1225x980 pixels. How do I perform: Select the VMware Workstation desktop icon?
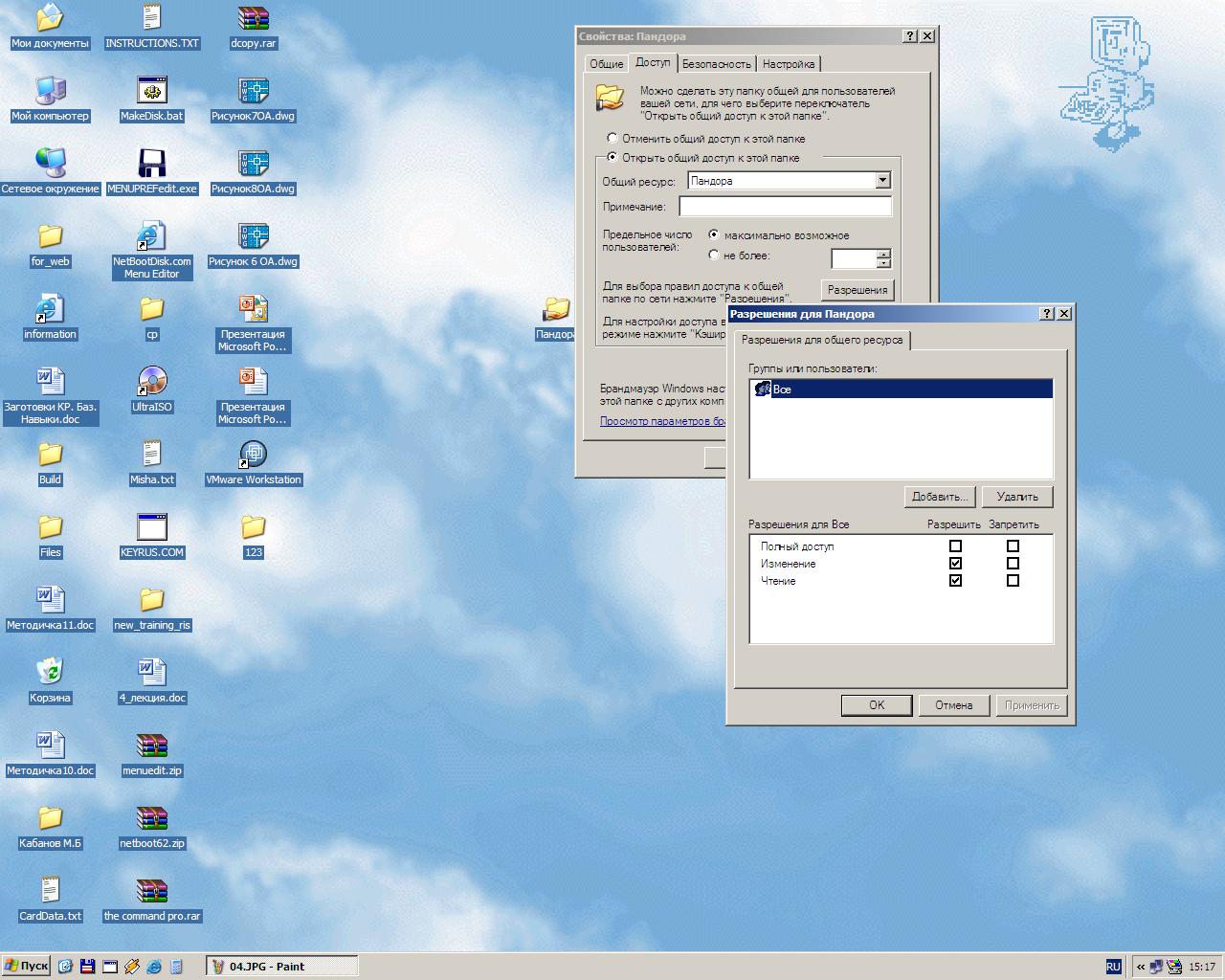click(253, 455)
